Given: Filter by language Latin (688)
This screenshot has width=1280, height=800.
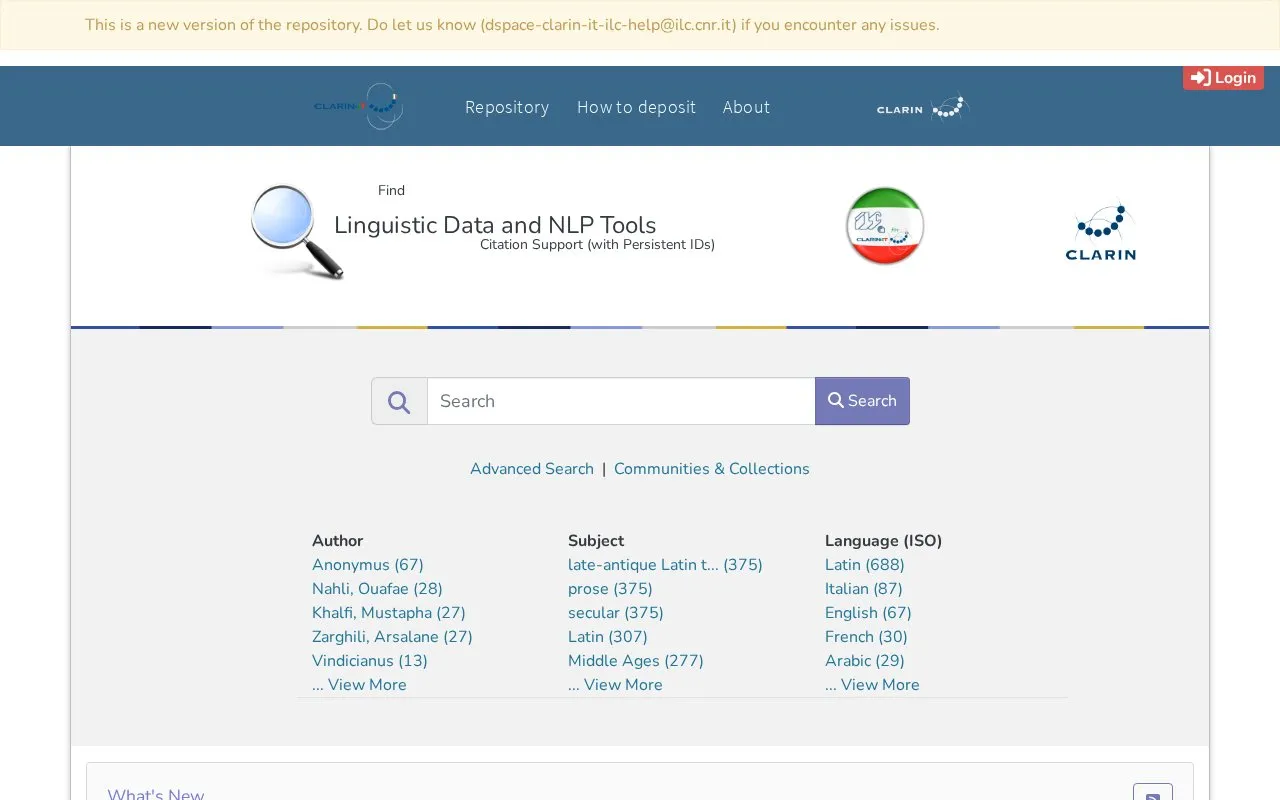Looking at the screenshot, I should tap(865, 565).
